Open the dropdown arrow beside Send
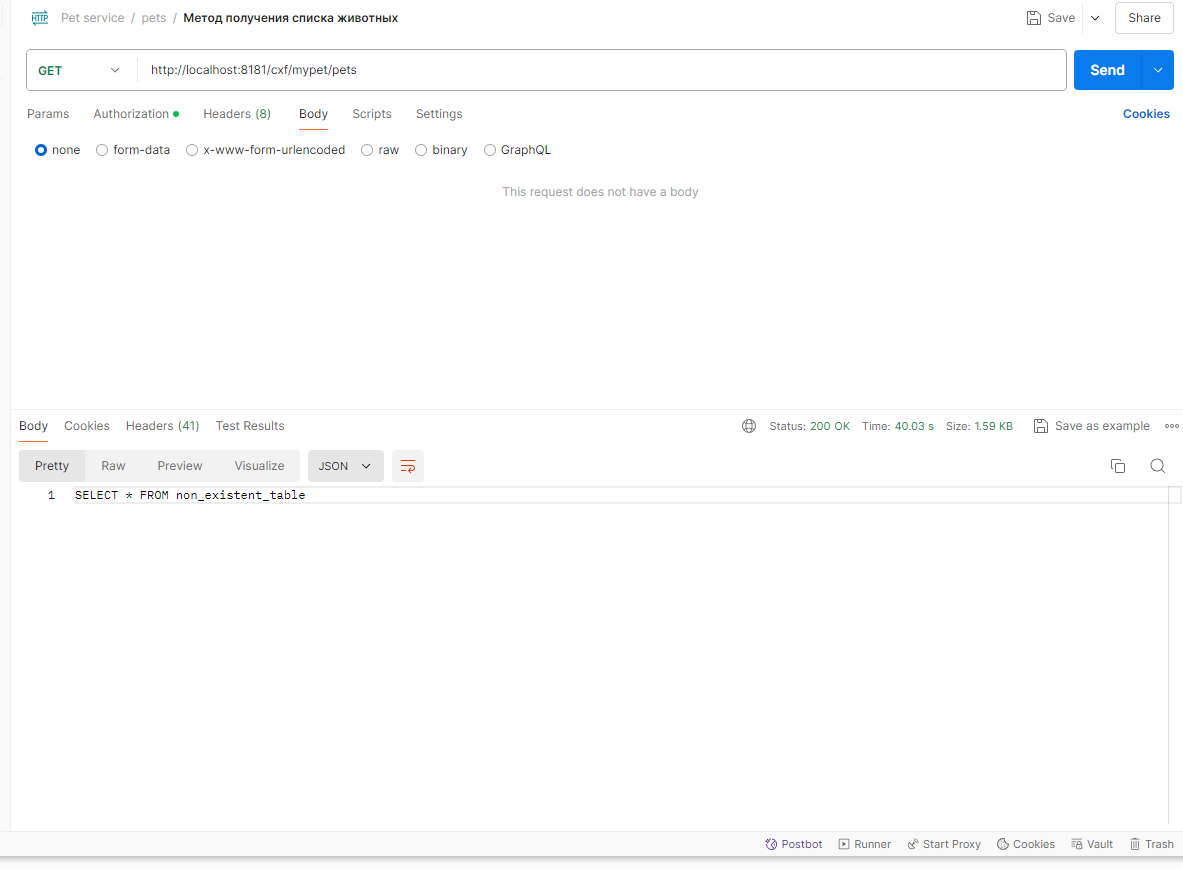This screenshot has width=1183, height=869. pos(1158,70)
